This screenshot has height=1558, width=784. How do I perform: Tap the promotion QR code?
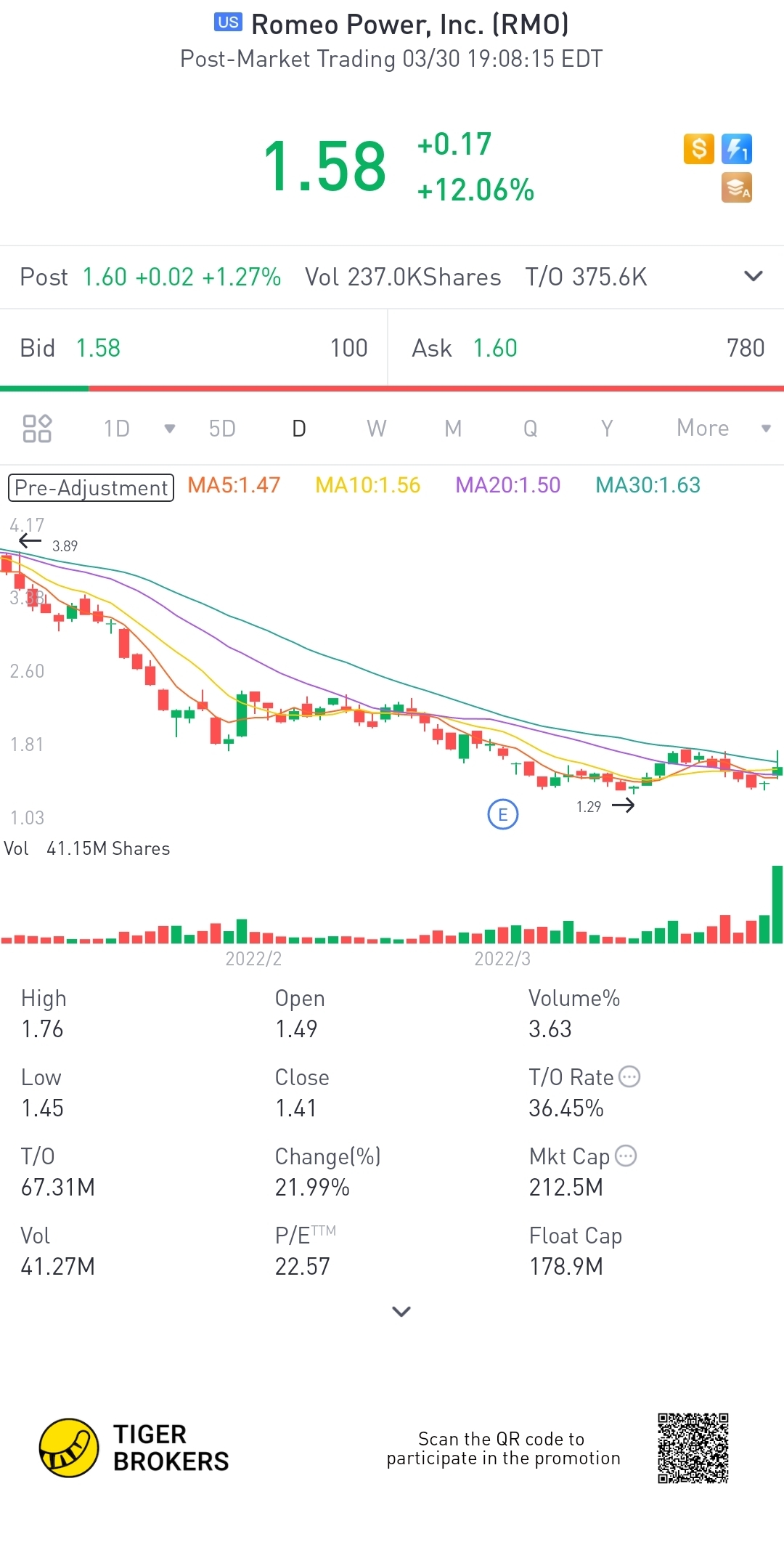click(693, 1448)
